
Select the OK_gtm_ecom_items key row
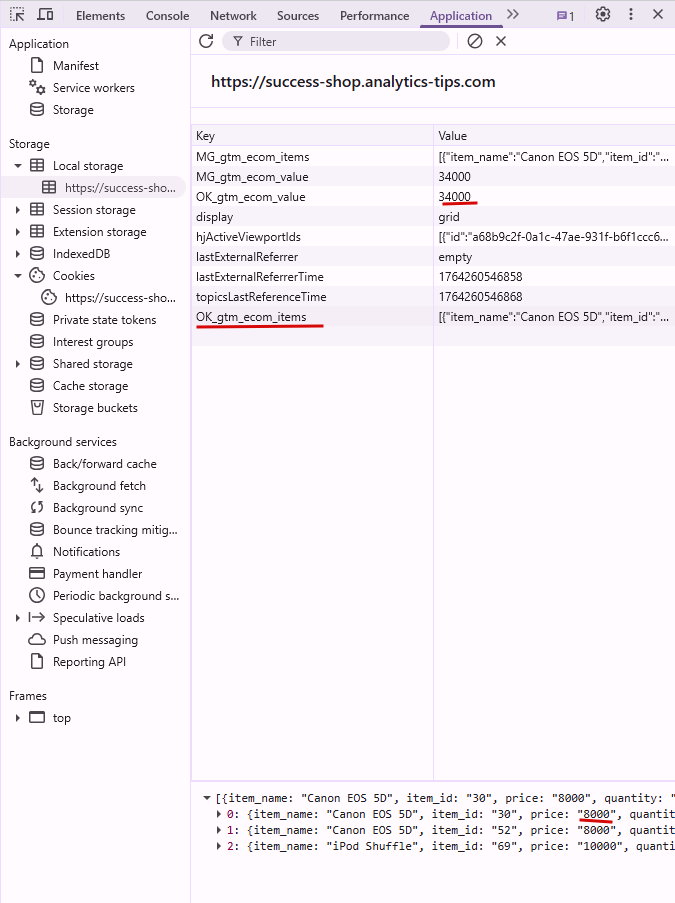[x=252, y=317]
